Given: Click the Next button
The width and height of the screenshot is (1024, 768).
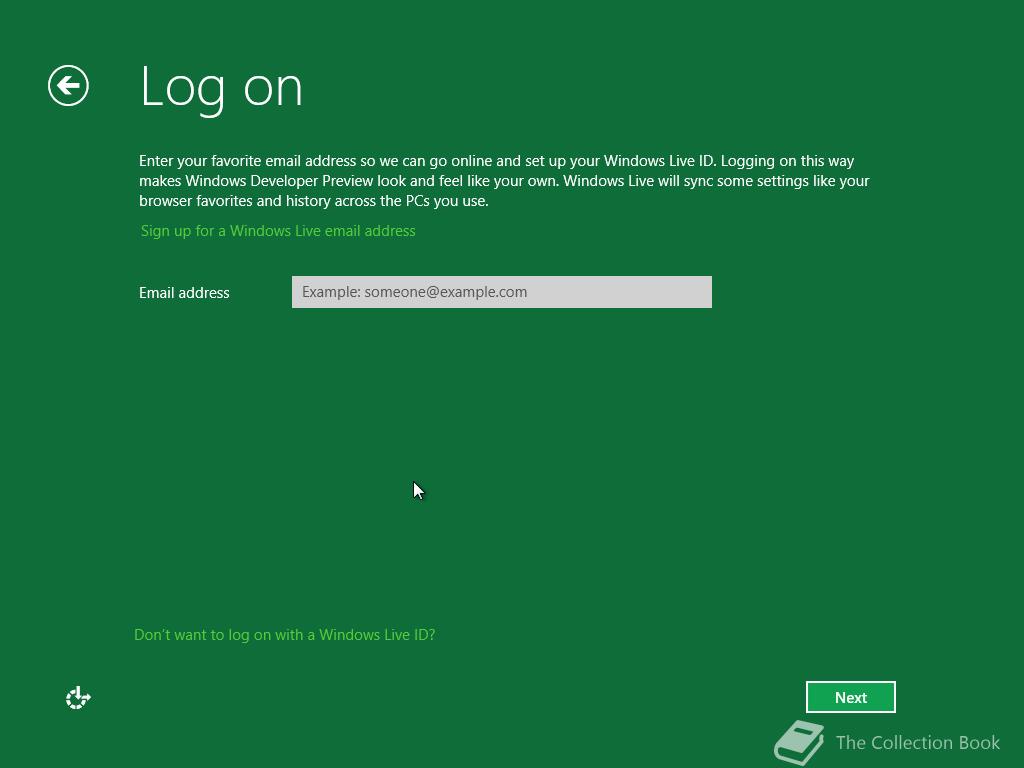Looking at the screenshot, I should pos(850,697).
